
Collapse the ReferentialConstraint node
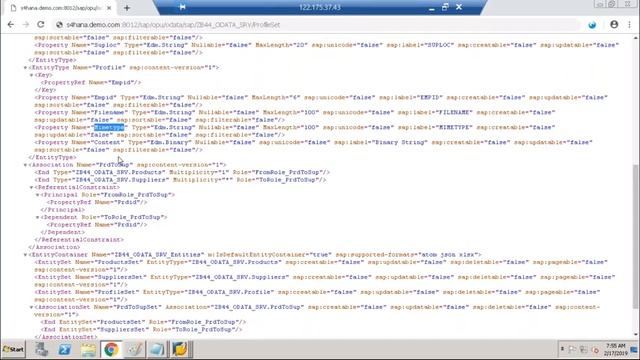pyautogui.click(x=31, y=187)
